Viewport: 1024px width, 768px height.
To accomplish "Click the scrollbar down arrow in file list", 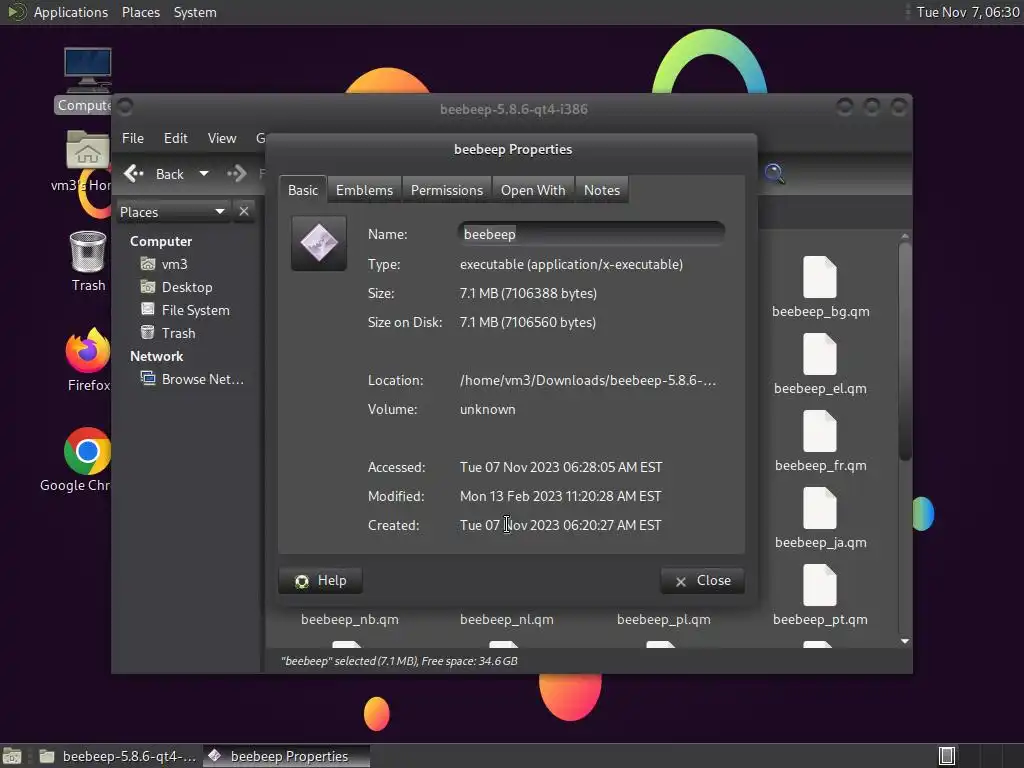I will tap(904, 641).
